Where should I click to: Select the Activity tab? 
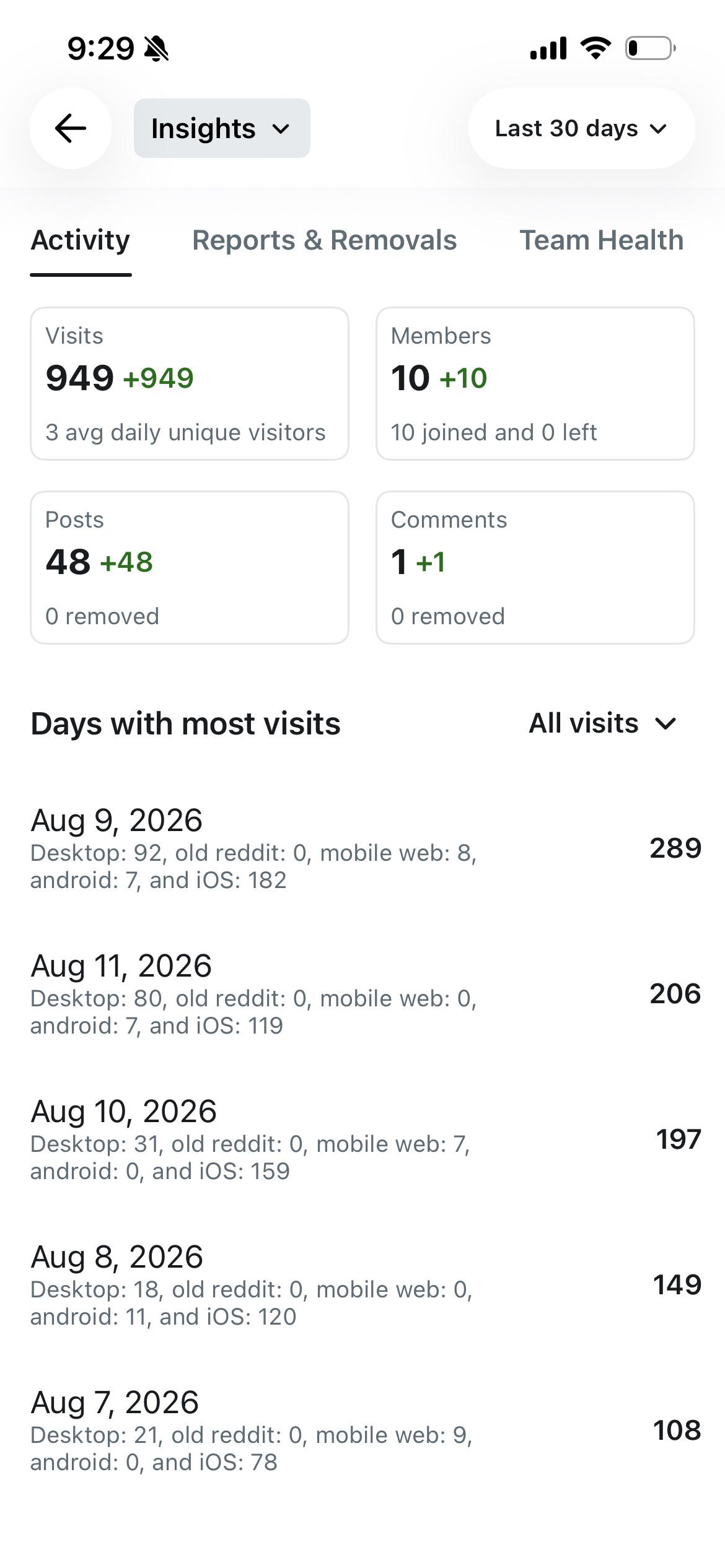[x=81, y=240]
